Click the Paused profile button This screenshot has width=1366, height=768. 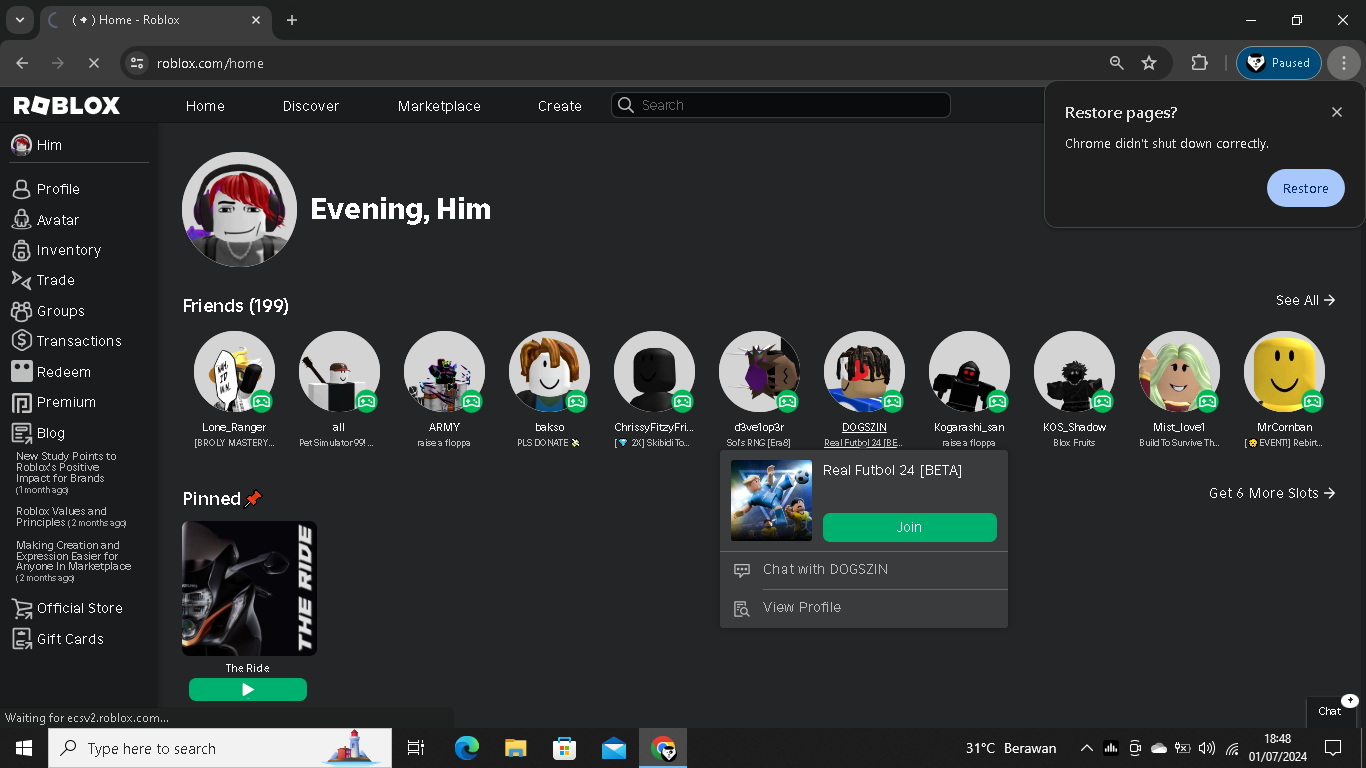click(x=1279, y=63)
